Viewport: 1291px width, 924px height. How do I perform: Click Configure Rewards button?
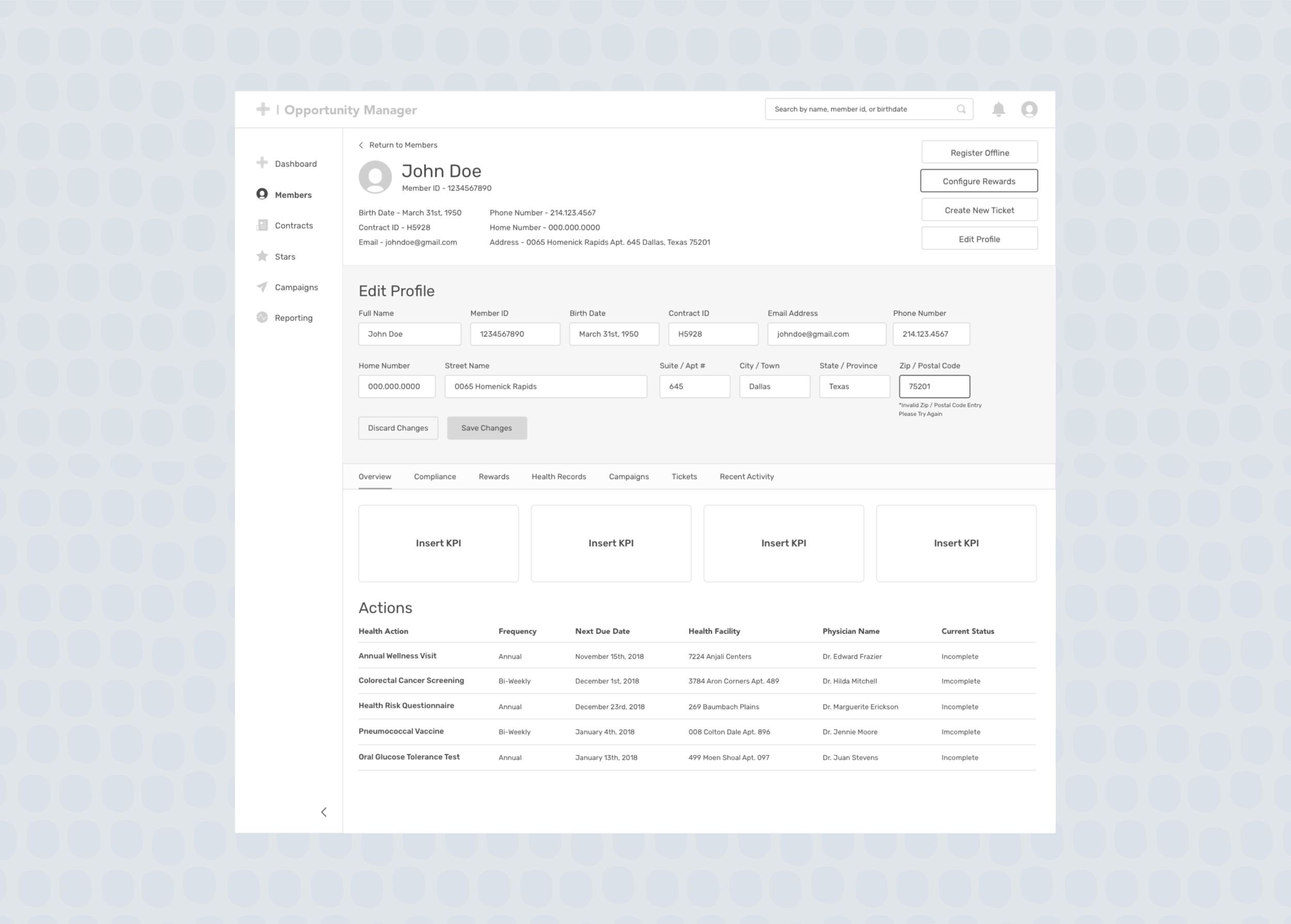[979, 181]
